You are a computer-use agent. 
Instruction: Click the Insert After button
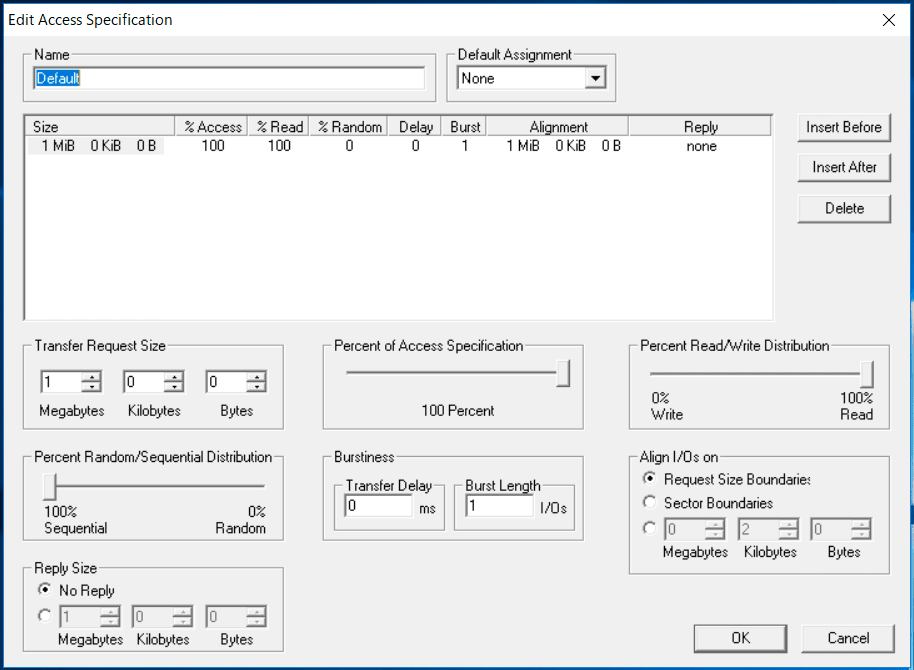pyautogui.click(x=843, y=167)
